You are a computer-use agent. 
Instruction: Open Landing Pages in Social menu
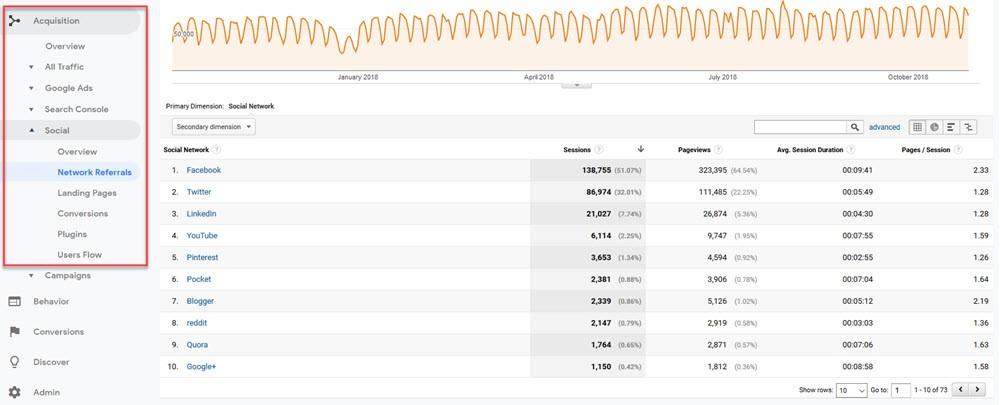86,193
